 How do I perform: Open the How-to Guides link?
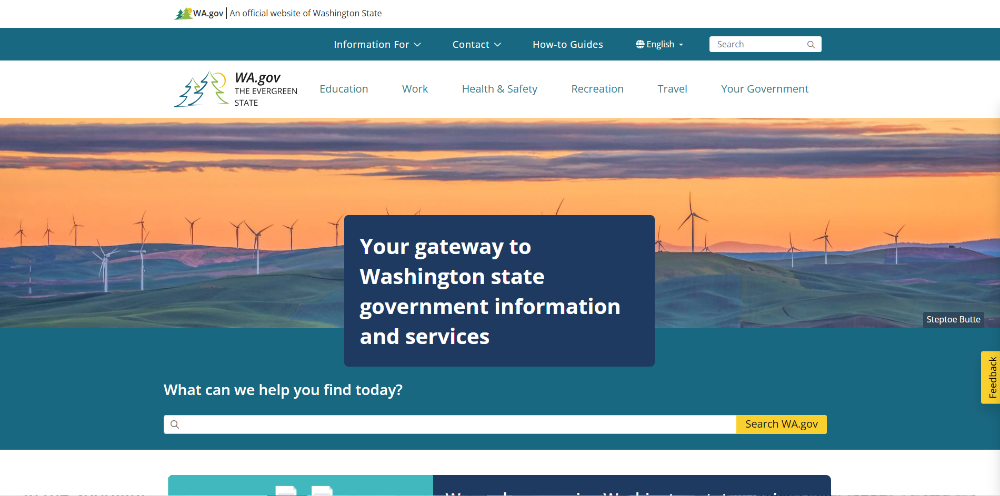(x=568, y=45)
